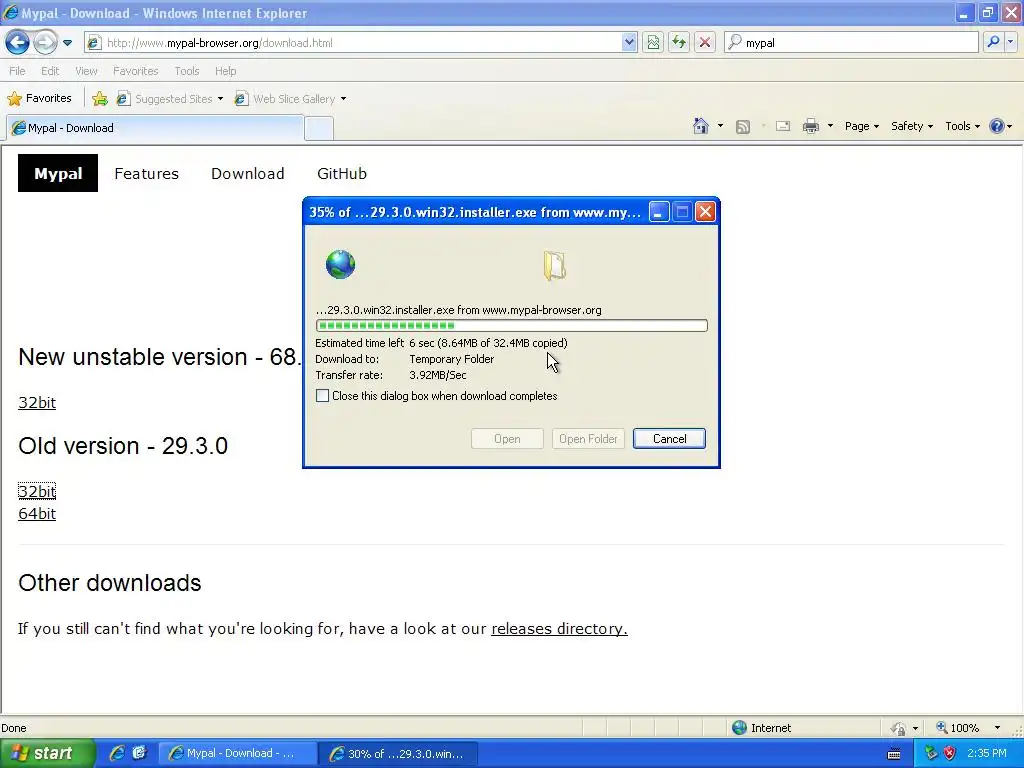The height and width of the screenshot is (768, 1024).
Task: Open the releases directory link
Action: [x=559, y=628]
